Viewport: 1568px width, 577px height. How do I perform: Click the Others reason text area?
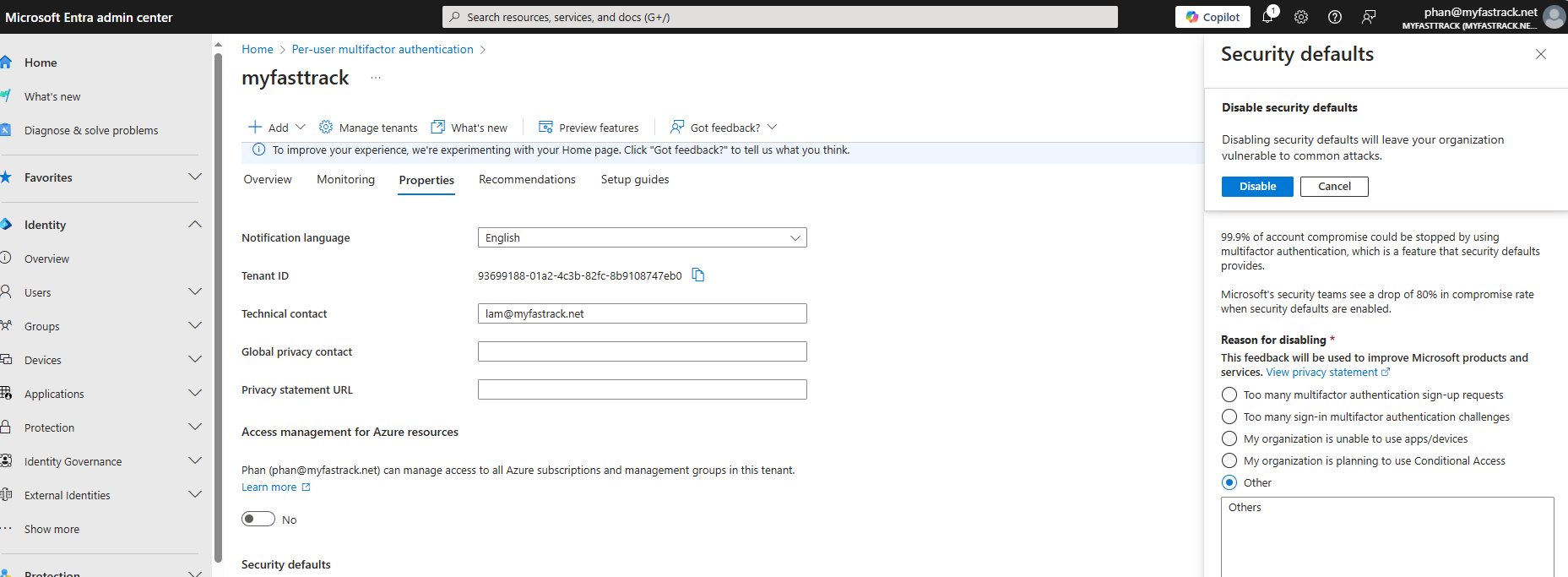pyautogui.click(x=1387, y=536)
